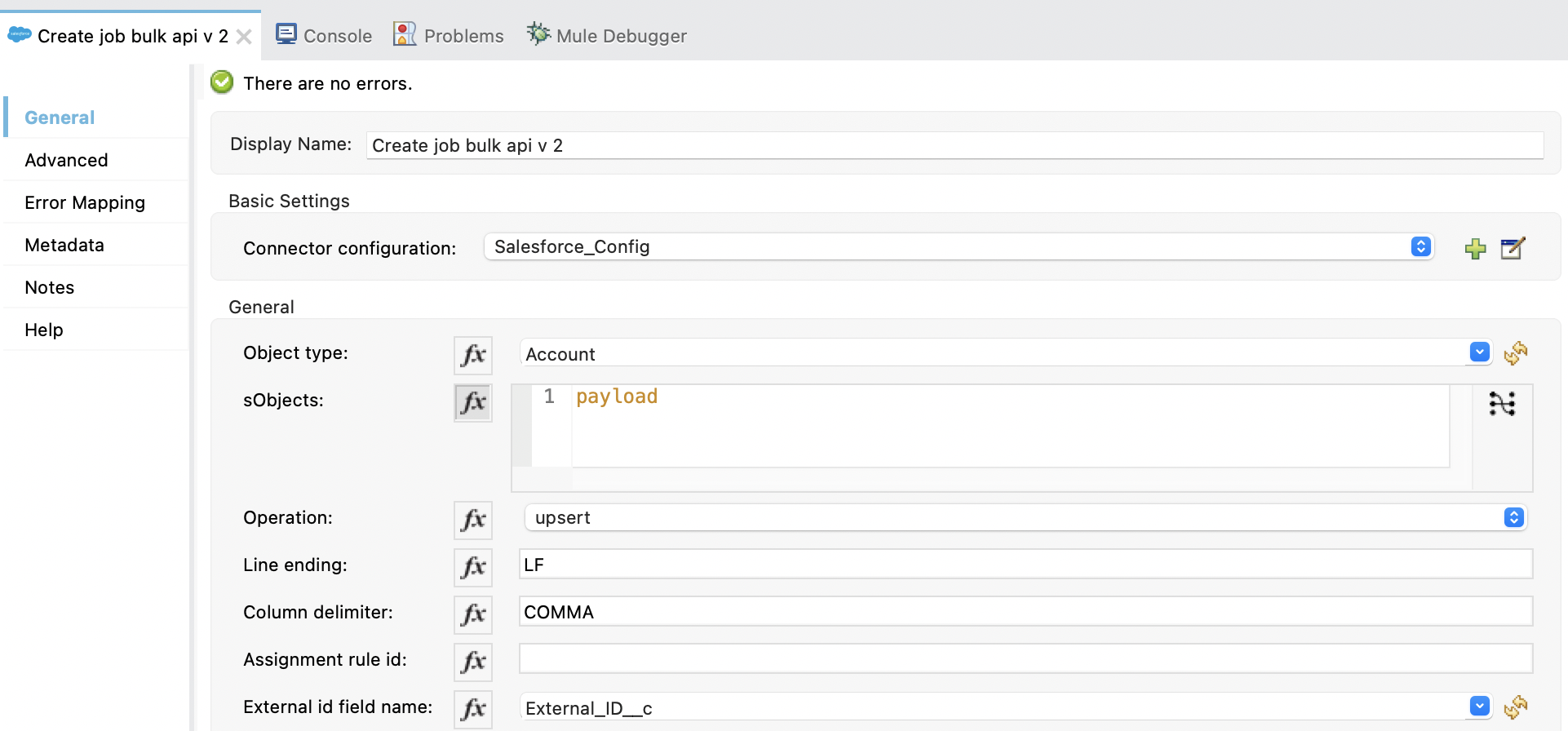Click the Display Name text field

point(955,145)
